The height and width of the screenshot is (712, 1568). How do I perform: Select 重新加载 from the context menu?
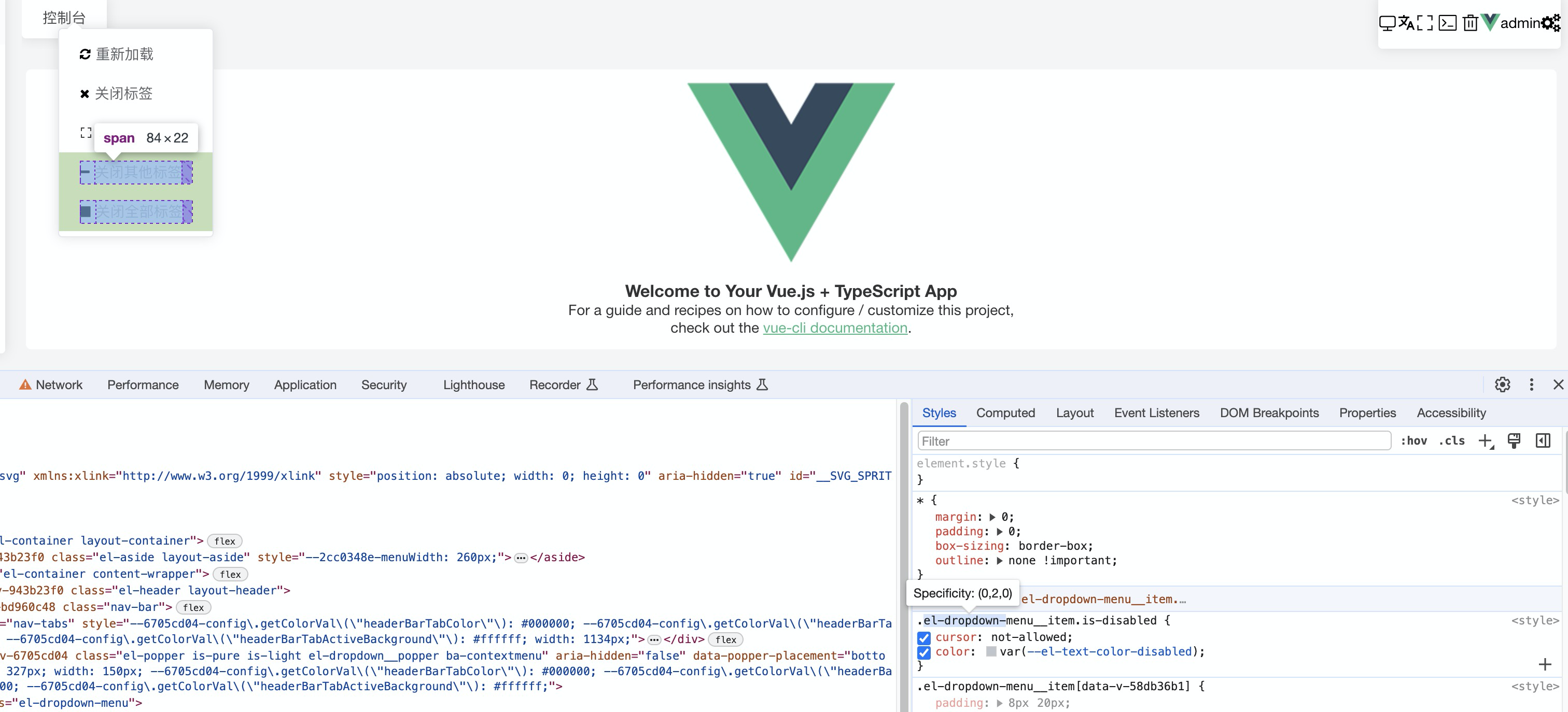coord(124,54)
